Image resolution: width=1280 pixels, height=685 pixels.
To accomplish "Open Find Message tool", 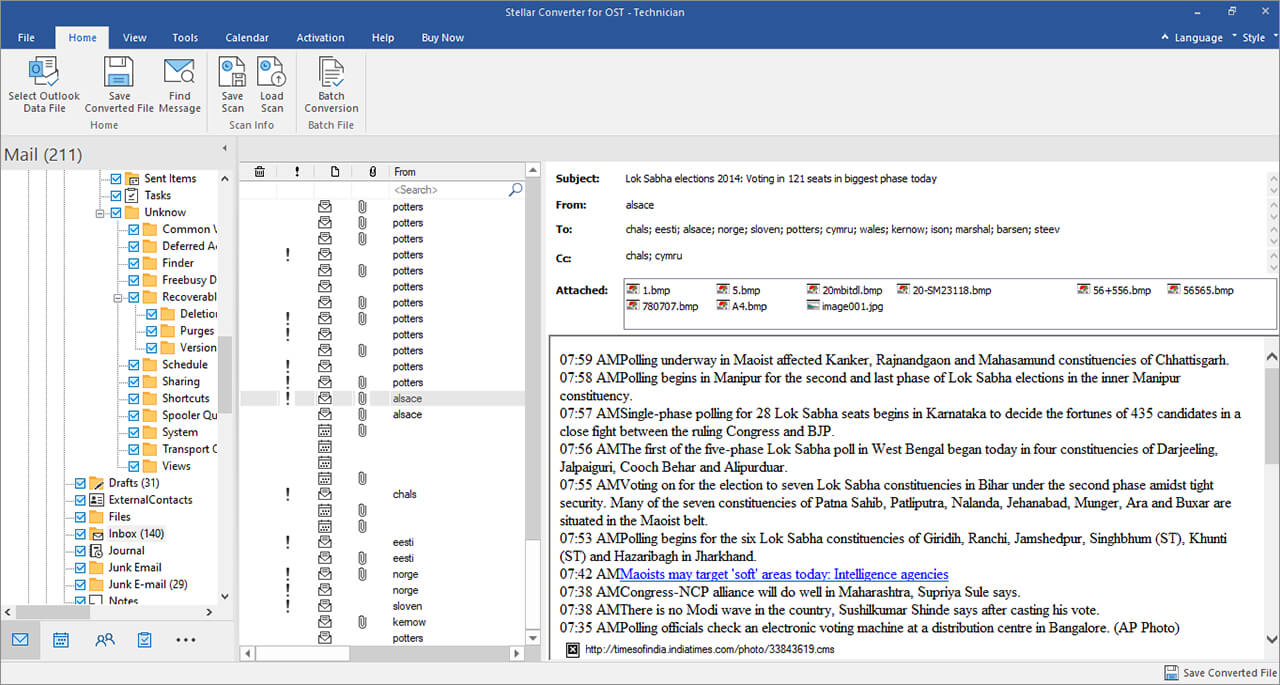I will tap(179, 85).
